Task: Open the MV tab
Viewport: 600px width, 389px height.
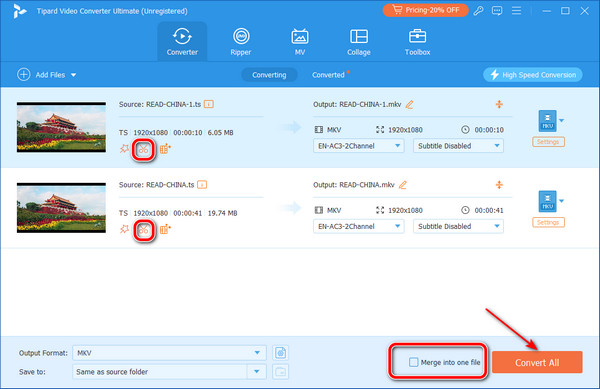Action: click(300, 41)
